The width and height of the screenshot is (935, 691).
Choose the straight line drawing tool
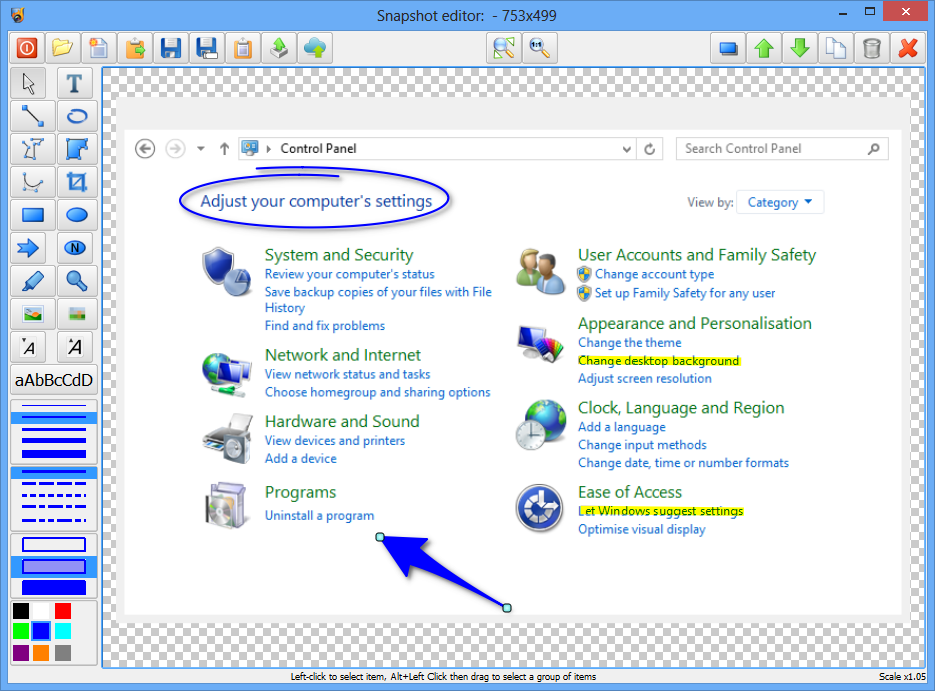point(33,116)
